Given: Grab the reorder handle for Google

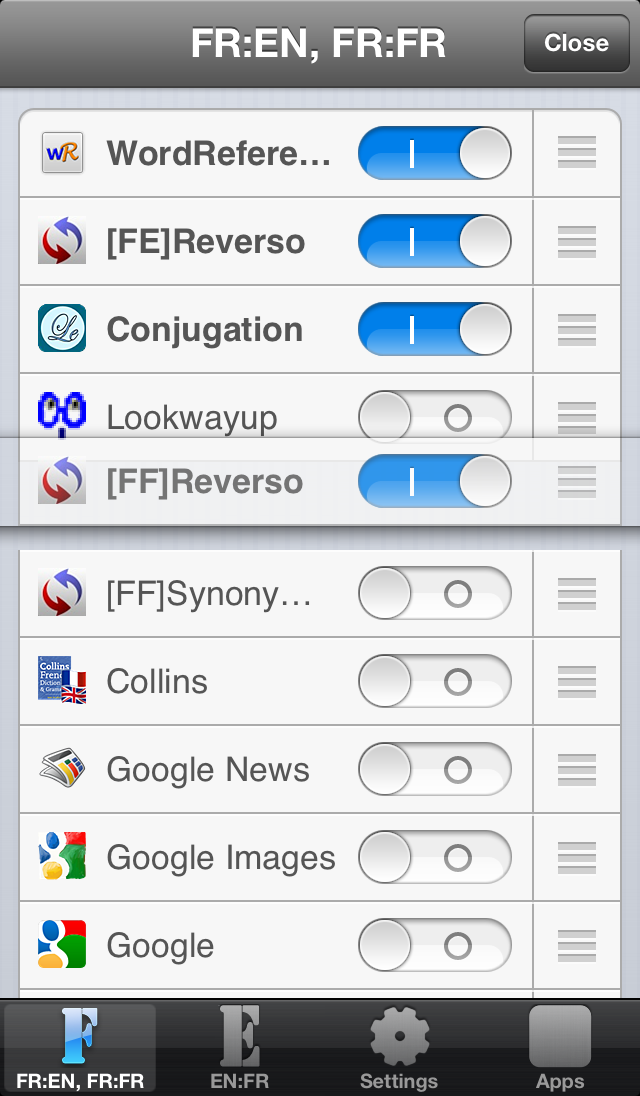Looking at the screenshot, I should pos(577,946).
